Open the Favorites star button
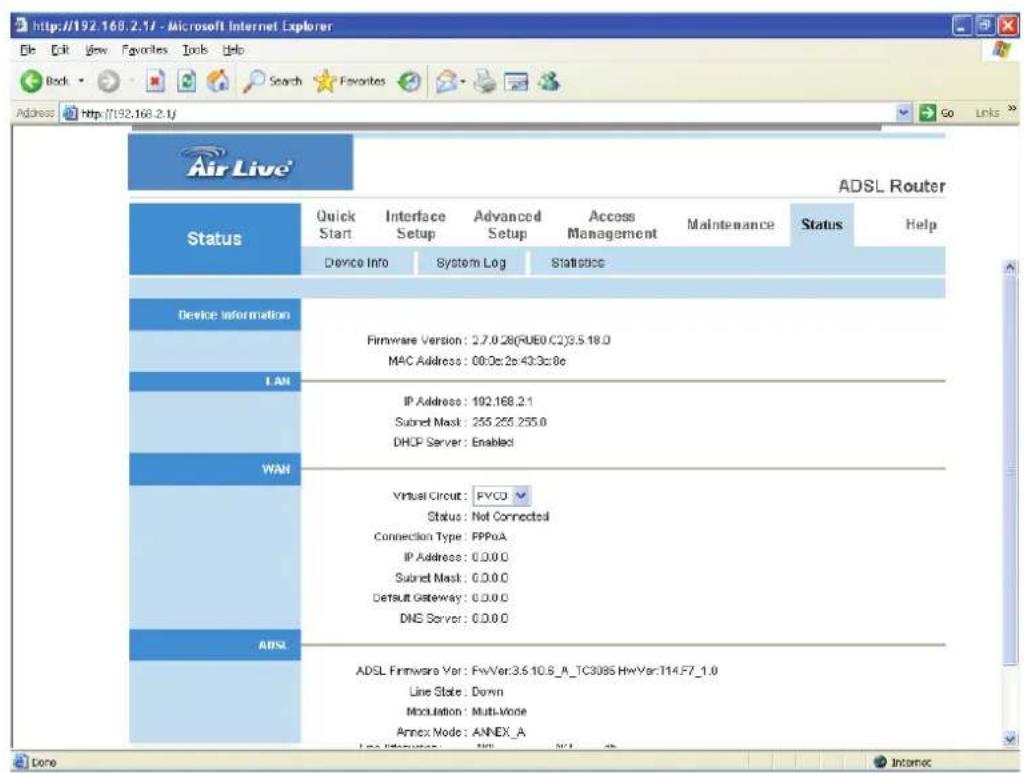 point(349,82)
